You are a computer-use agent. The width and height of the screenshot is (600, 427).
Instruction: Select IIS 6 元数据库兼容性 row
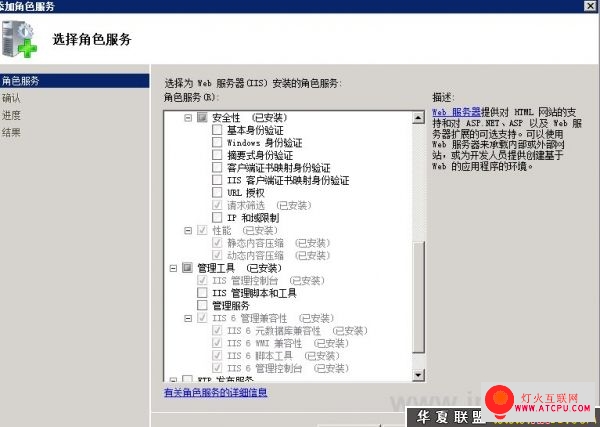[x=297, y=331]
